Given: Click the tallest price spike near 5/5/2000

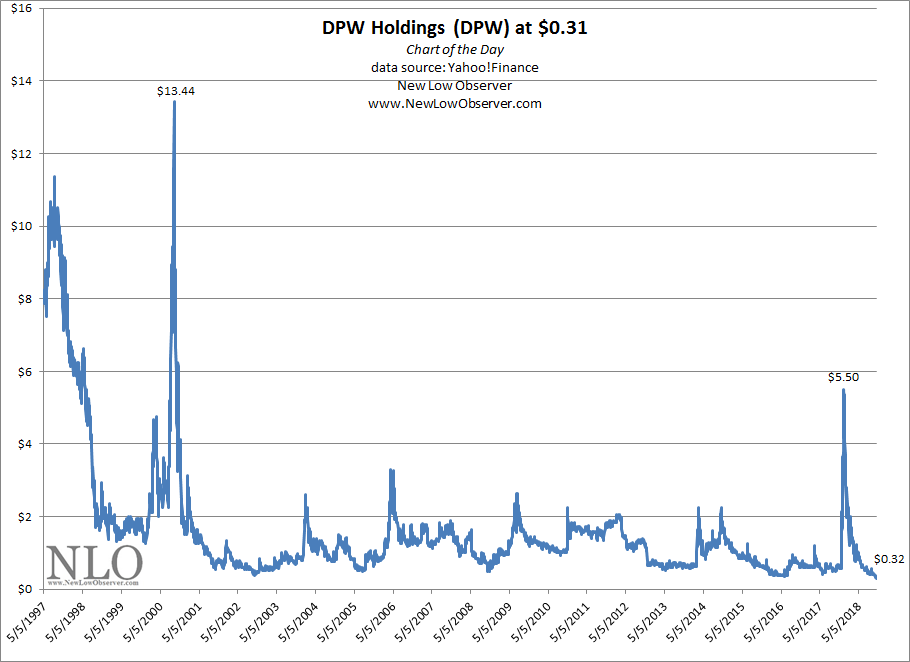Looking at the screenshot, I should (x=175, y=130).
